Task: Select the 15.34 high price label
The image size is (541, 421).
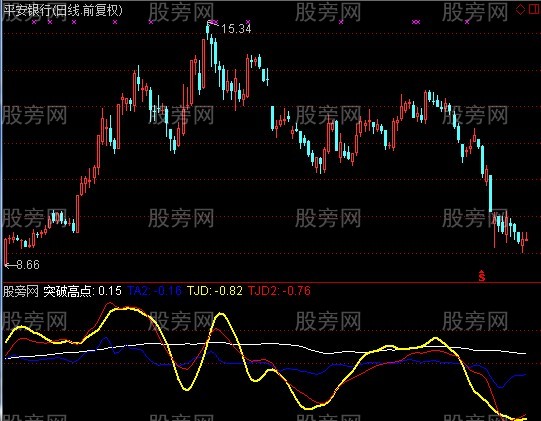Action: (236, 29)
